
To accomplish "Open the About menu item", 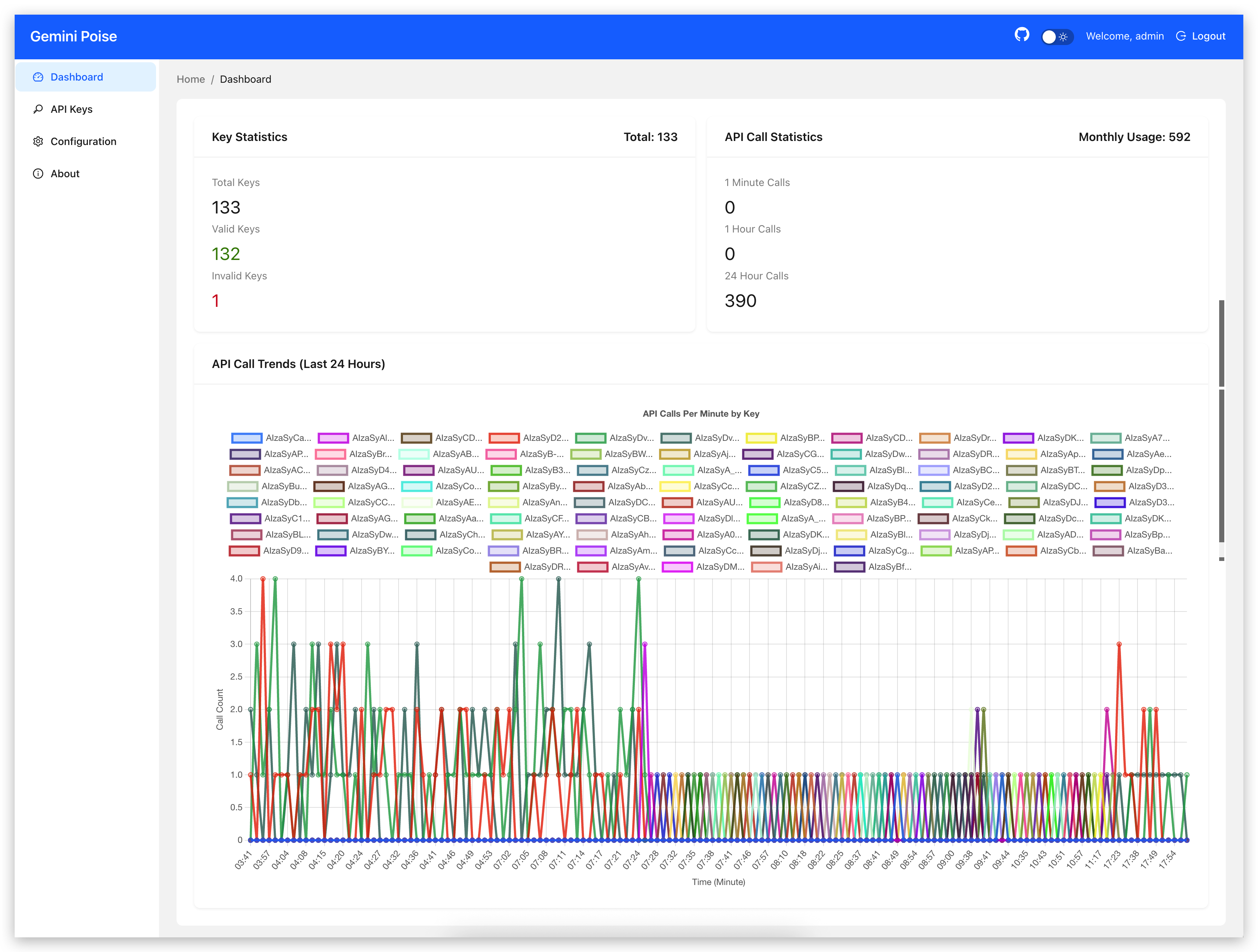I will [x=86, y=173].
